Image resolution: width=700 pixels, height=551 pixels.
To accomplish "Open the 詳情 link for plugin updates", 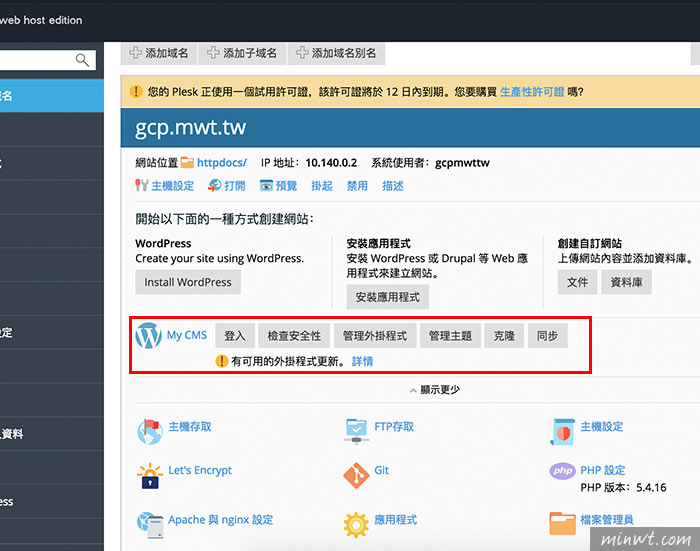I will (x=362, y=361).
